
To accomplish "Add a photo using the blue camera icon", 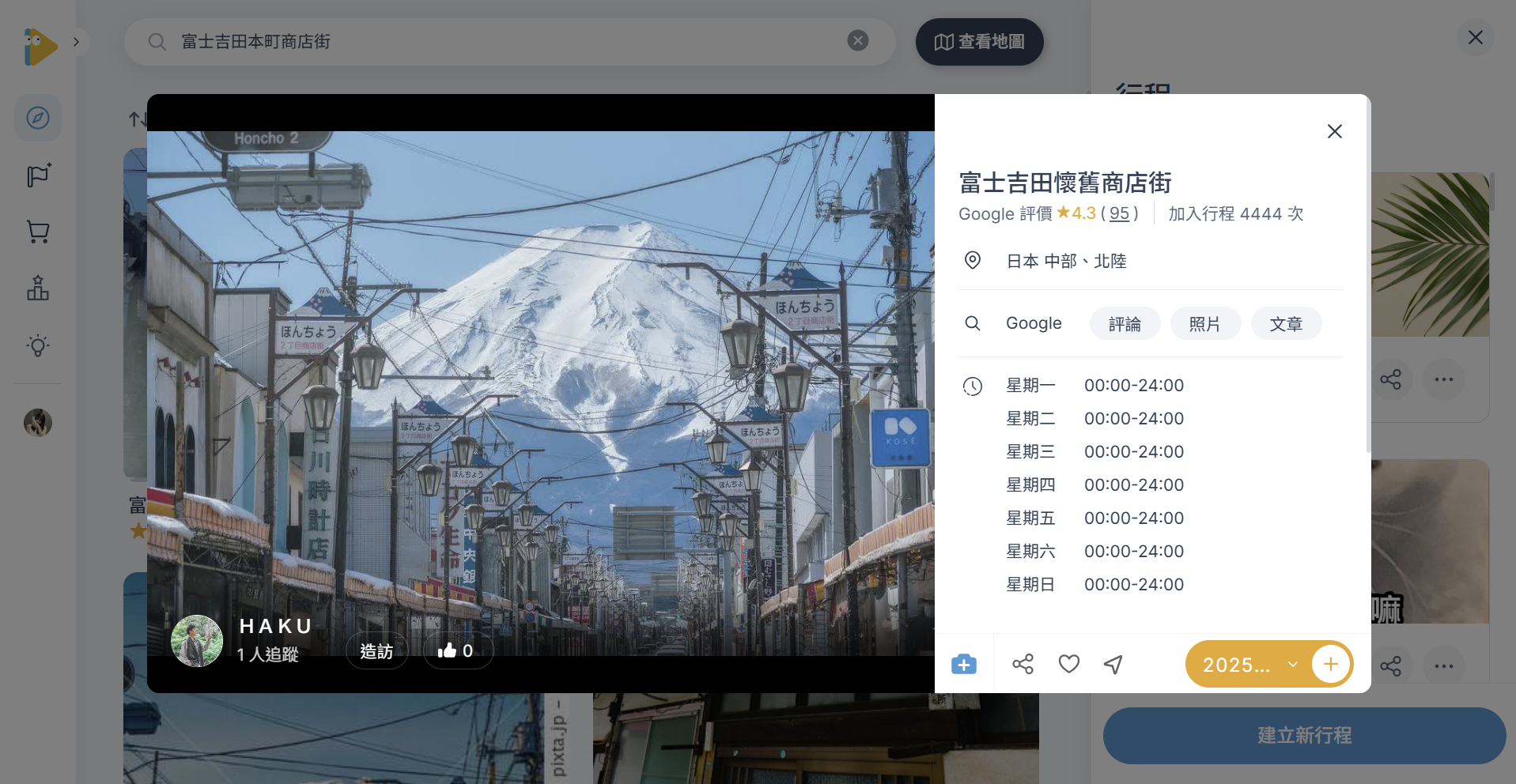I will tap(963, 664).
